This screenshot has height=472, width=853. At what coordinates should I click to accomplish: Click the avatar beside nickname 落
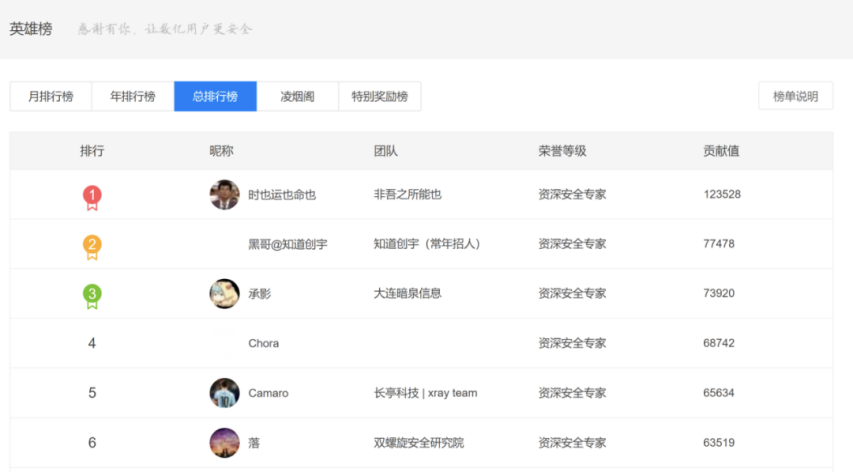tap(224, 442)
